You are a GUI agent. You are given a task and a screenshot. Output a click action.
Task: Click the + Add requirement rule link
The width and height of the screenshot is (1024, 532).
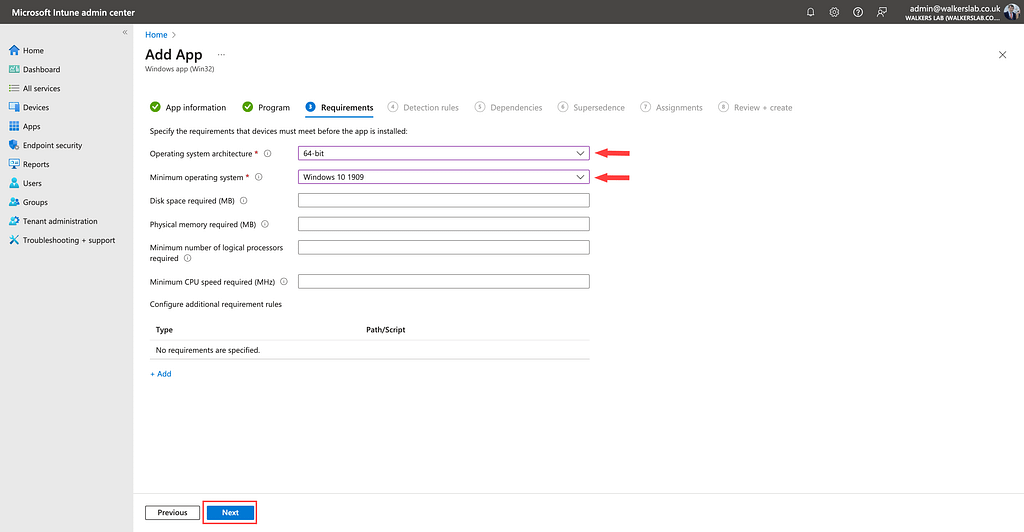click(161, 374)
